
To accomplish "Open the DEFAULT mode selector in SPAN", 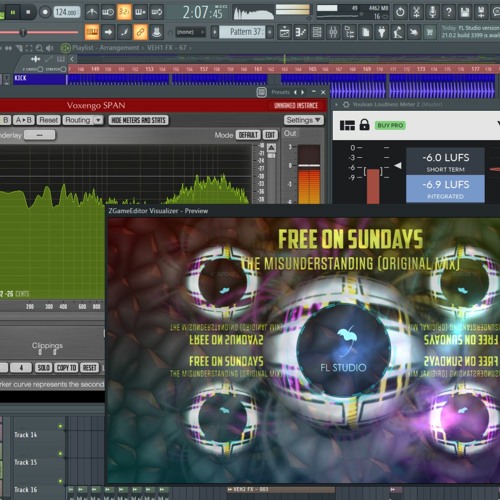I will point(248,135).
